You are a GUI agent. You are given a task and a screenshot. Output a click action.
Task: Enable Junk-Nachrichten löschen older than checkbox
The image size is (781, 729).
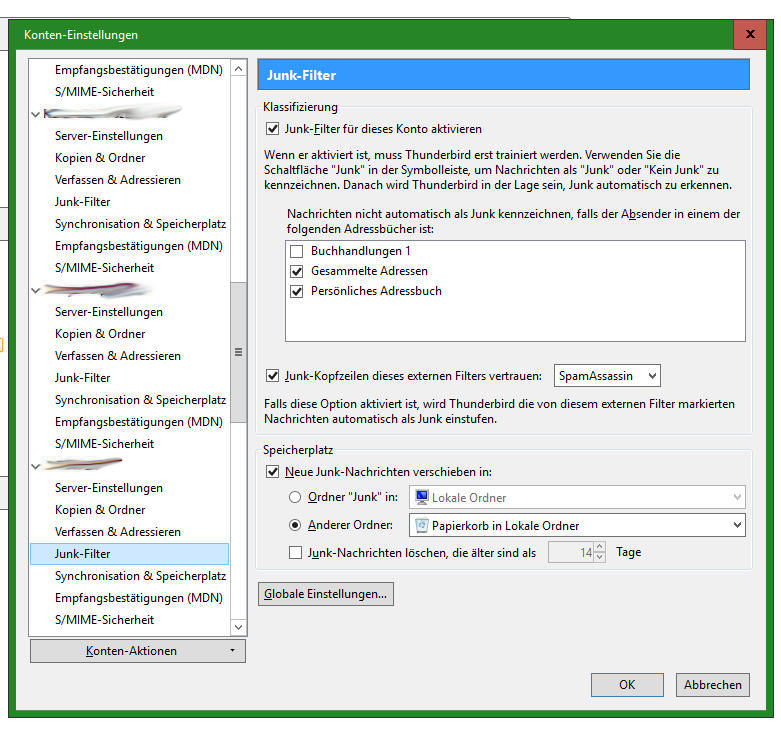coord(295,553)
